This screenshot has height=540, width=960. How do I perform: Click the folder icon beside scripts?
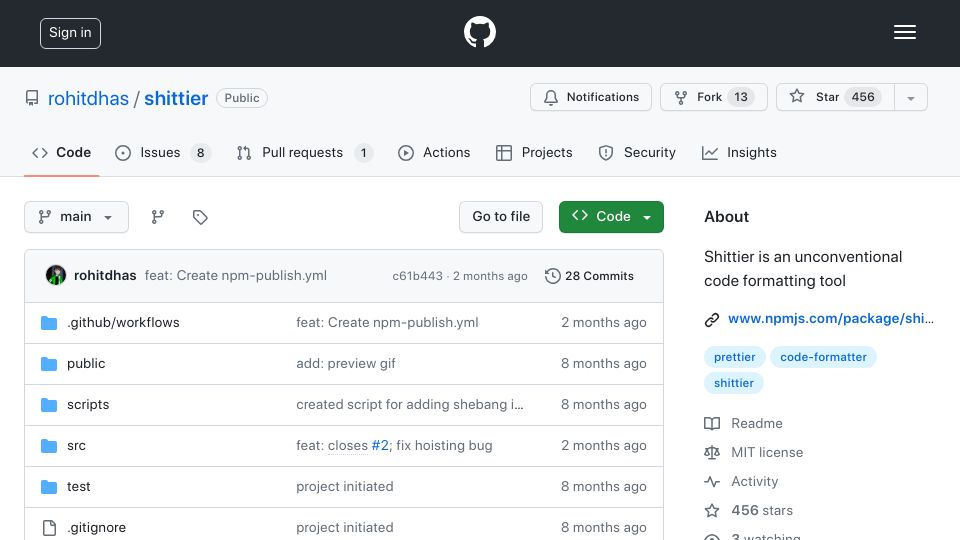pyautogui.click(x=49, y=405)
